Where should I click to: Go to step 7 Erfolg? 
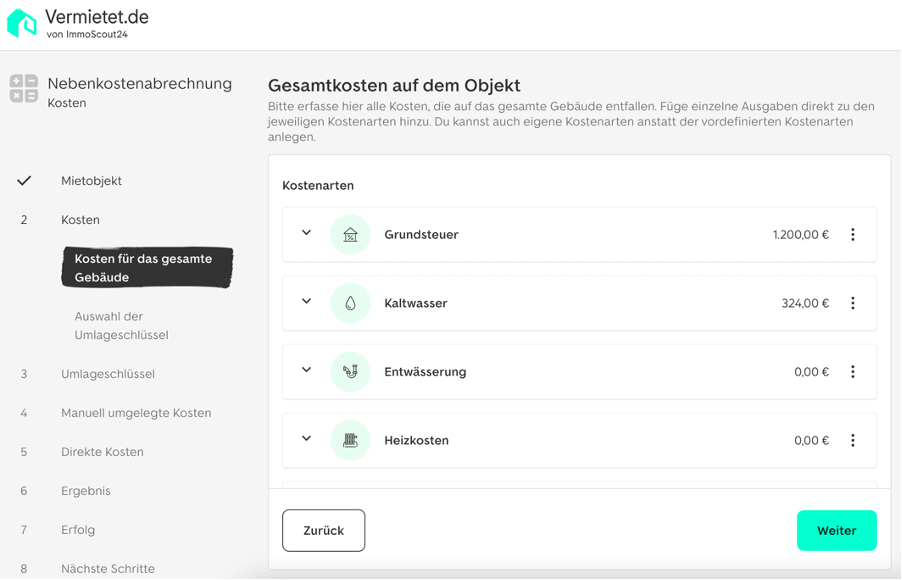point(78,530)
